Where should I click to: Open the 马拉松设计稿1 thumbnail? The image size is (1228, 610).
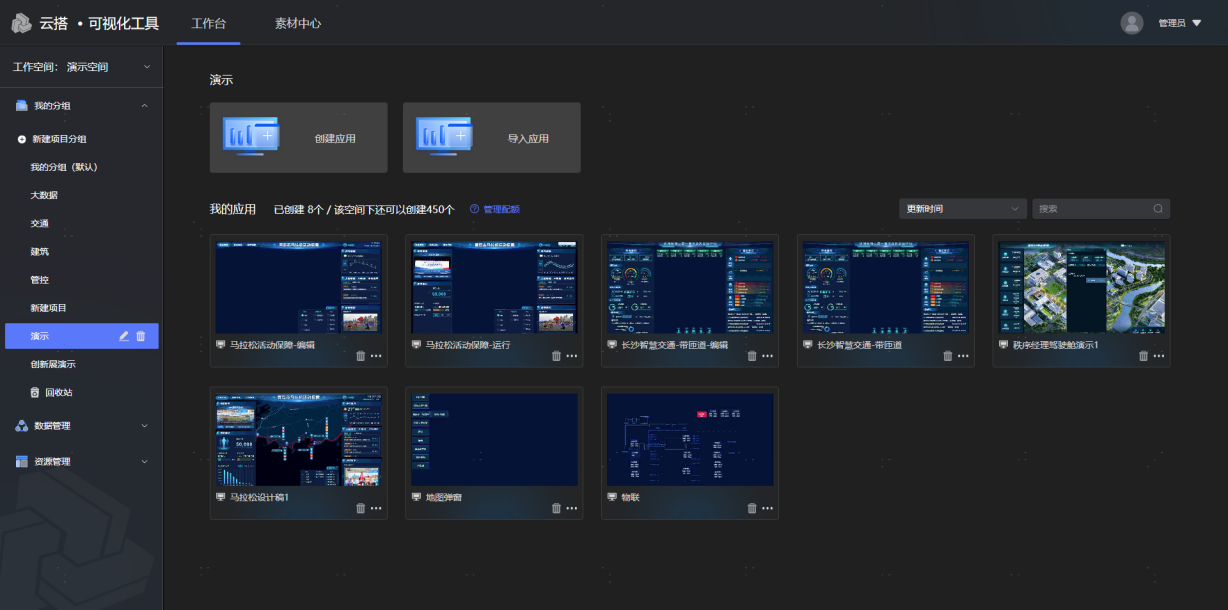point(298,439)
